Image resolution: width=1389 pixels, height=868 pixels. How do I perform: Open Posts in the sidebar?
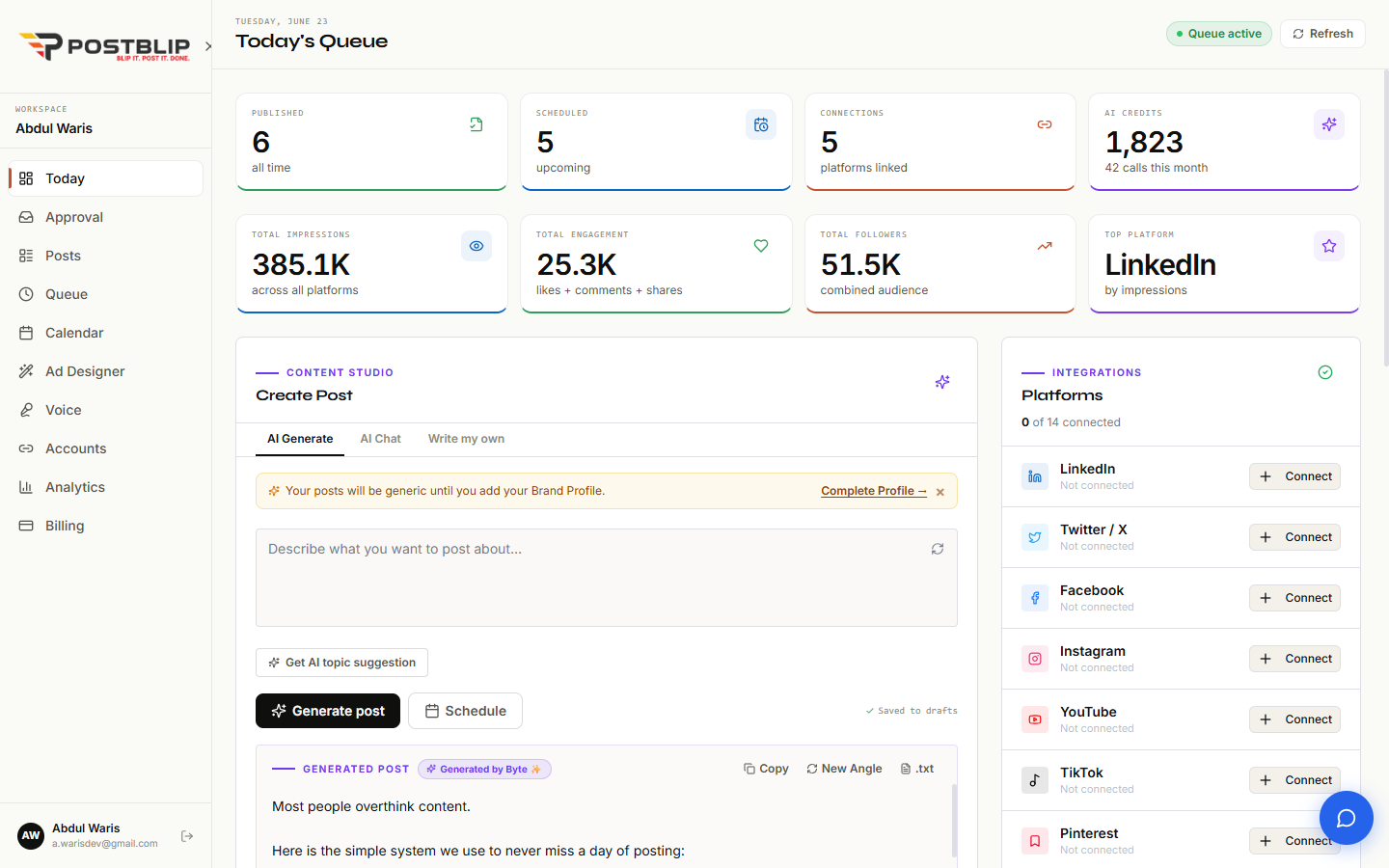click(106, 256)
